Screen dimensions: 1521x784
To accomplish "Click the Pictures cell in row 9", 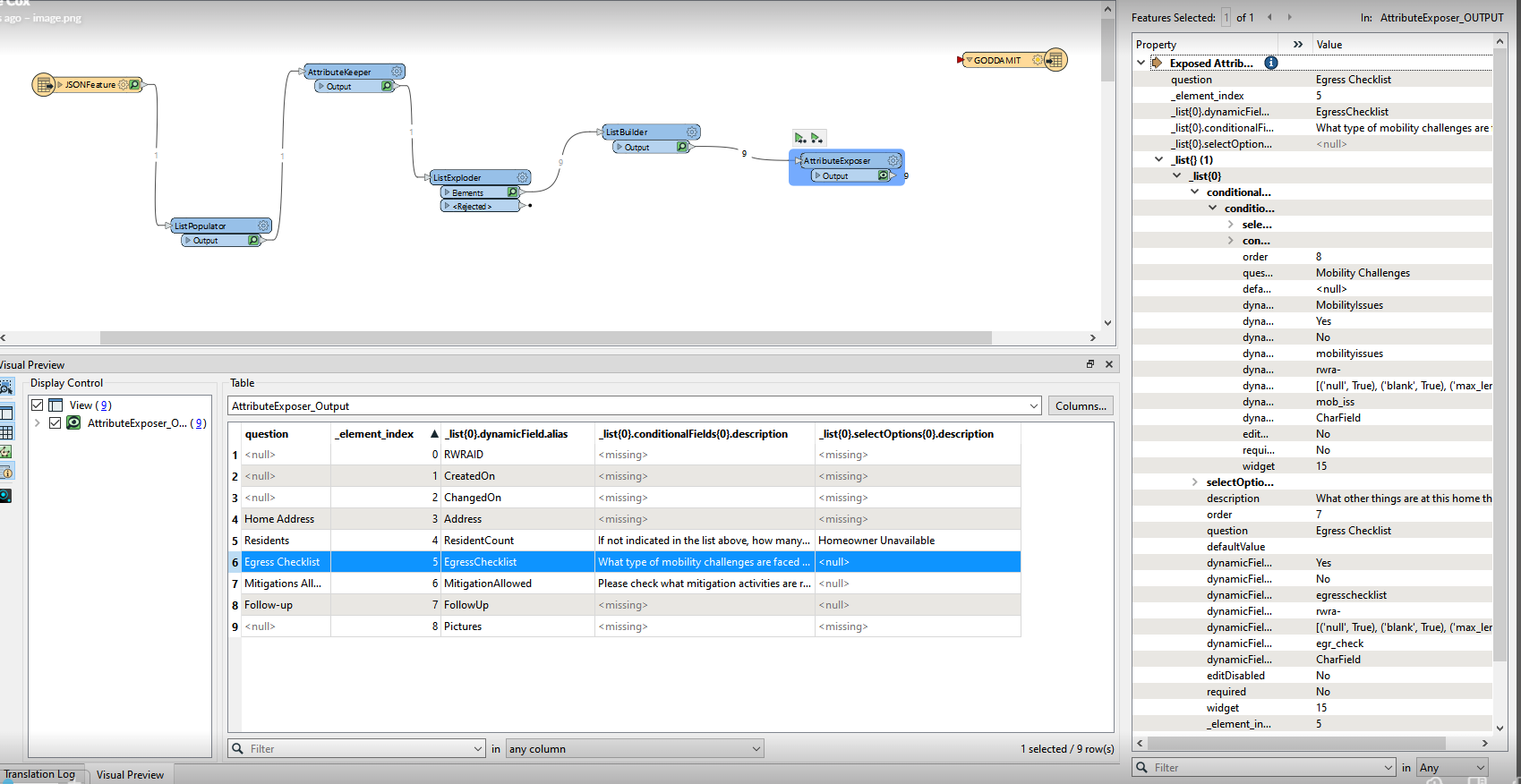I will coord(517,626).
